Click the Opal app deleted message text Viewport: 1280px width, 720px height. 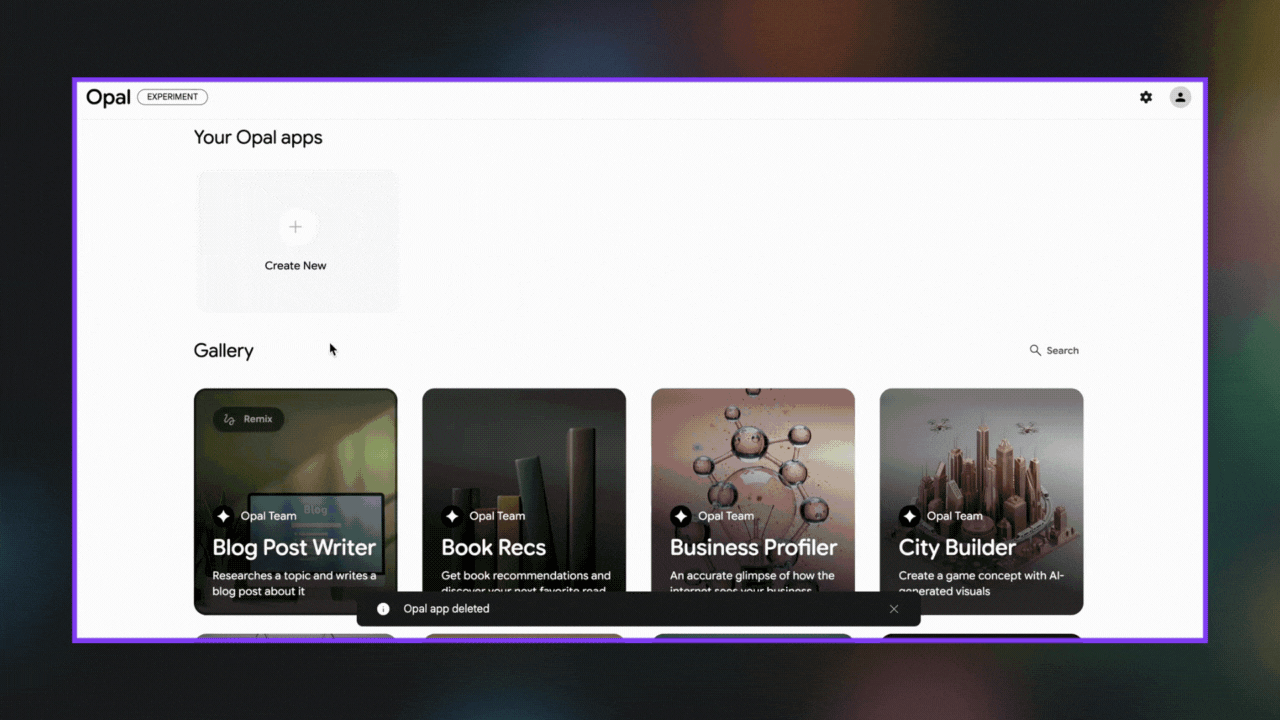[446, 608]
